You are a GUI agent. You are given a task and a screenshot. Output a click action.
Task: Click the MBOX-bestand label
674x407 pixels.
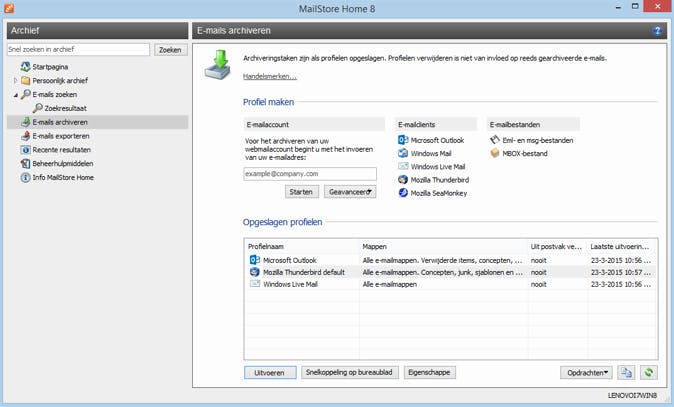point(525,153)
